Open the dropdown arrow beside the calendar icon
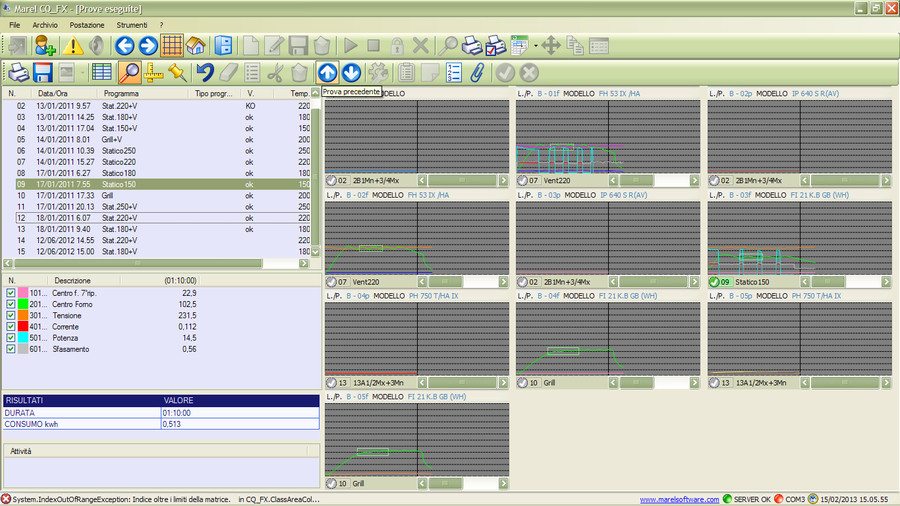The width and height of the screenshot is (900, 506). [x=536, y=45]
